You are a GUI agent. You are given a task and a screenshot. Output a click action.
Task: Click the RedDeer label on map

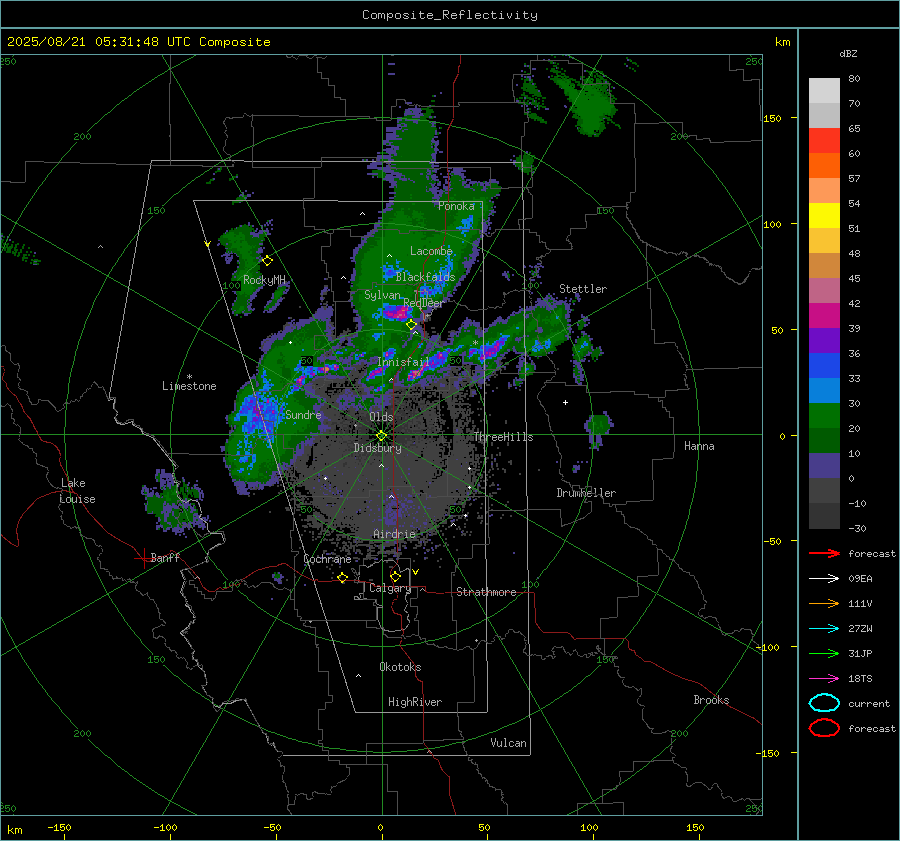coord(424,303)
